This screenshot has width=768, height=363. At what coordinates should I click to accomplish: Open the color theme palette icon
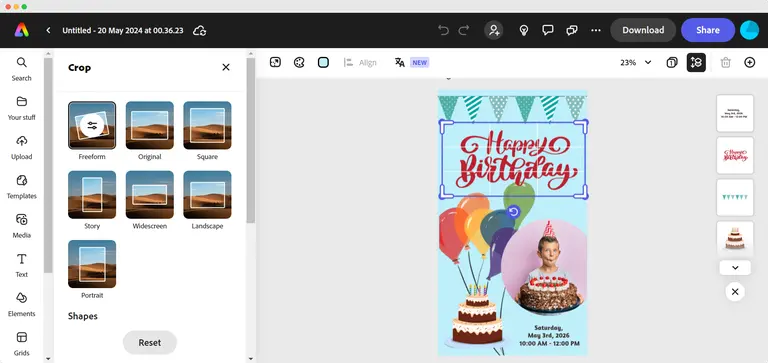point(299,62)
